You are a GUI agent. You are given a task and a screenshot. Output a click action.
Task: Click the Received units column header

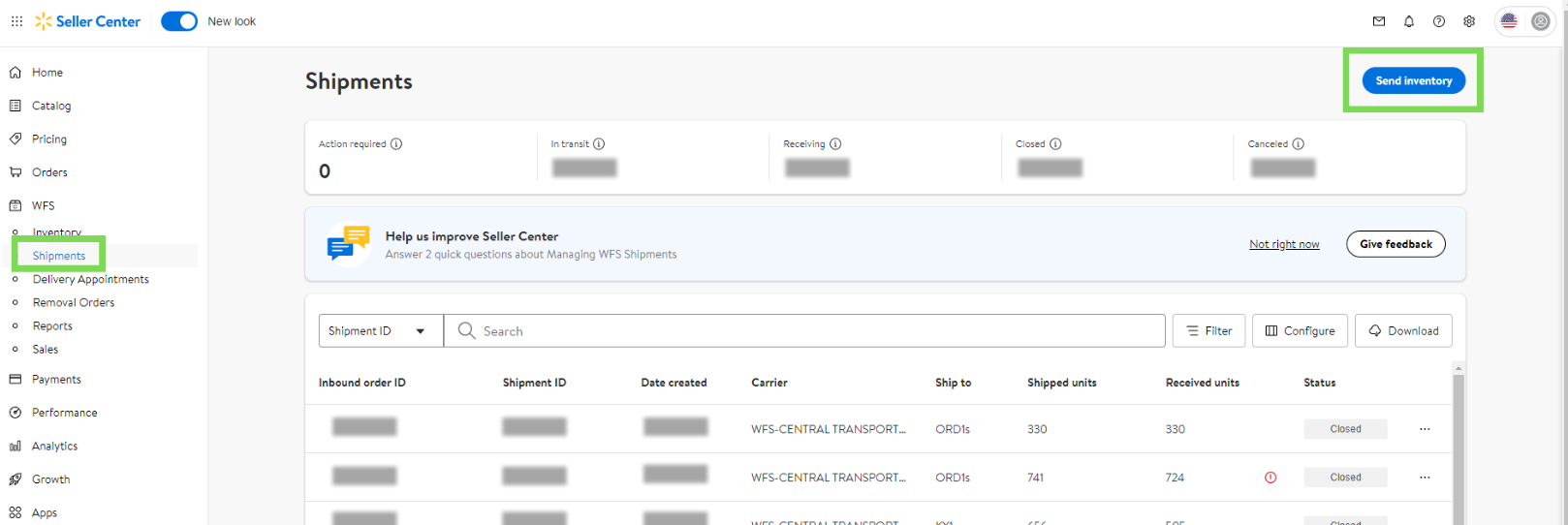click(1203, 383)
